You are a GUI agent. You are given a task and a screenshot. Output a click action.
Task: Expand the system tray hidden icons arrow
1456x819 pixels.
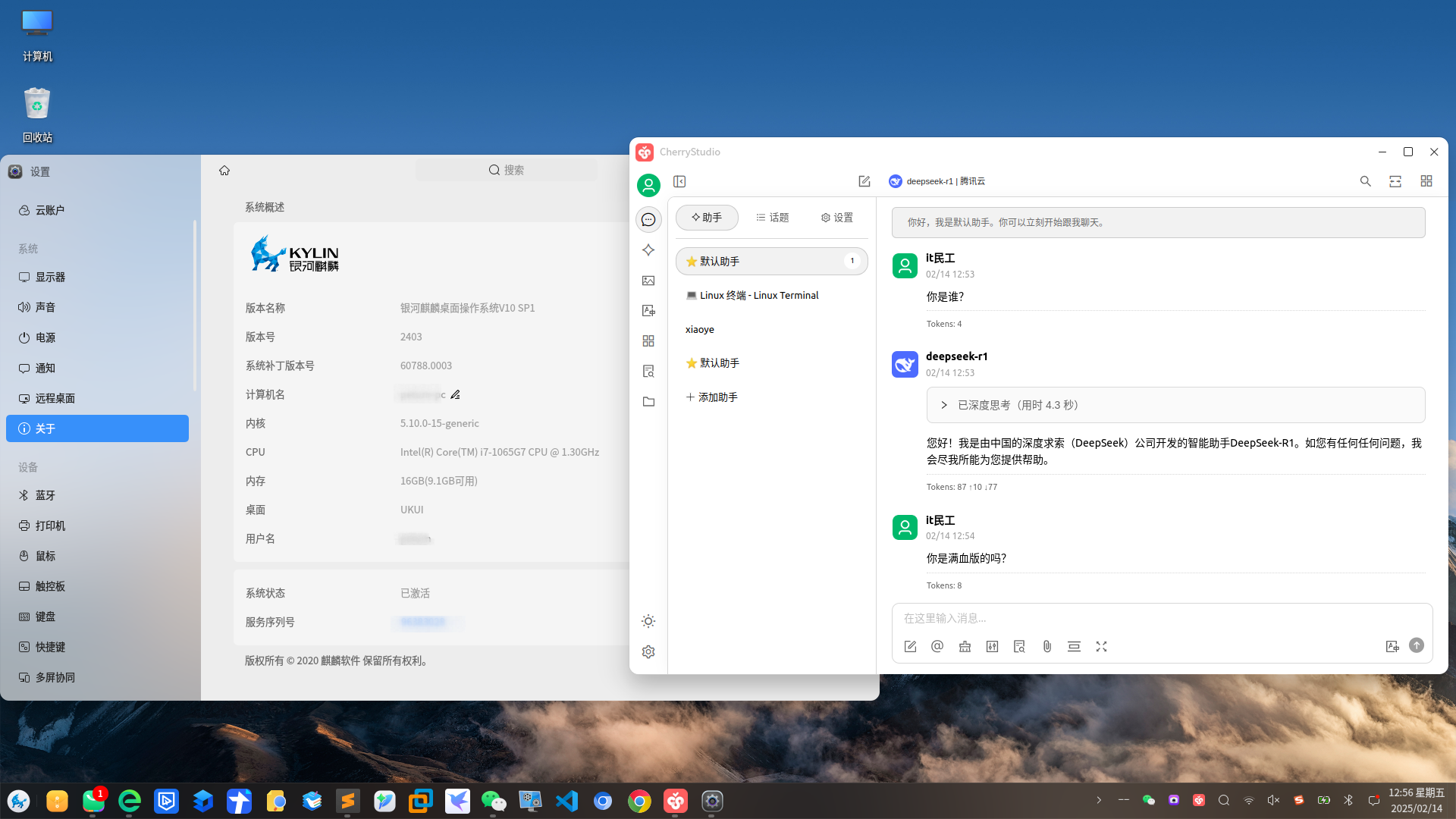tap(1099, 800)
